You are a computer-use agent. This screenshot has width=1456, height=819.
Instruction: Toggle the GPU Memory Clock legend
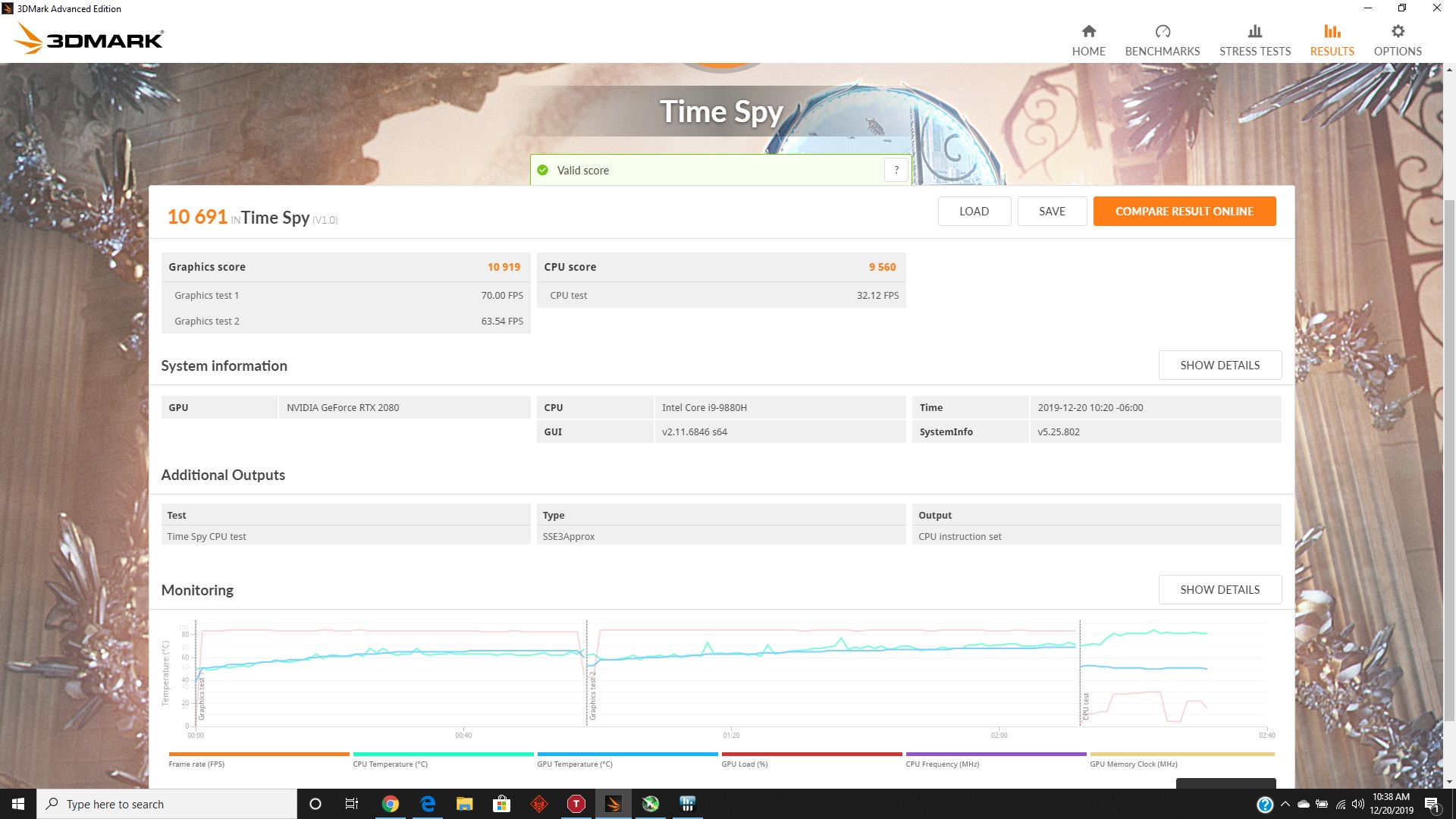point(1181,759)
